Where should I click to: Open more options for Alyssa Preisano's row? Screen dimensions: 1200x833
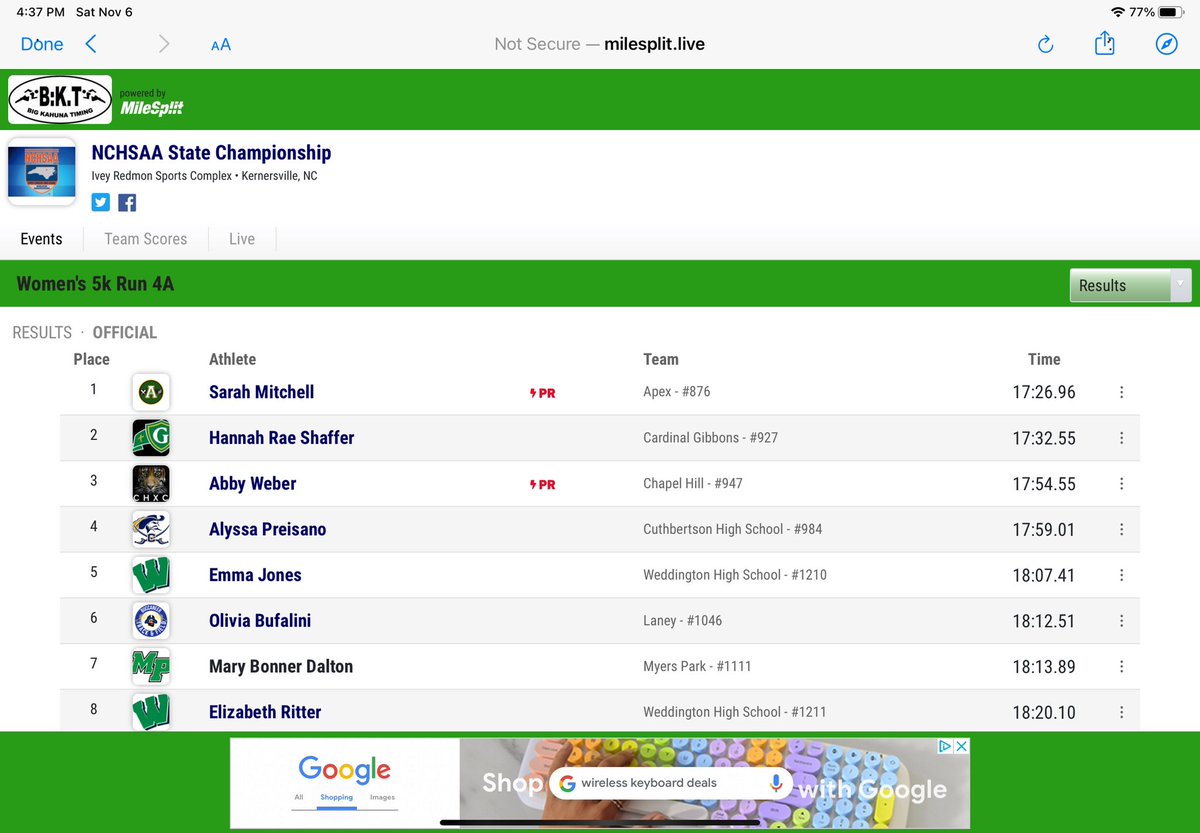point(1121,529)
